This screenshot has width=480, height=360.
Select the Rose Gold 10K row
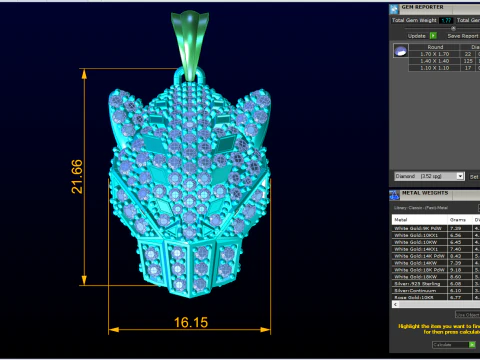click(436, 297)
